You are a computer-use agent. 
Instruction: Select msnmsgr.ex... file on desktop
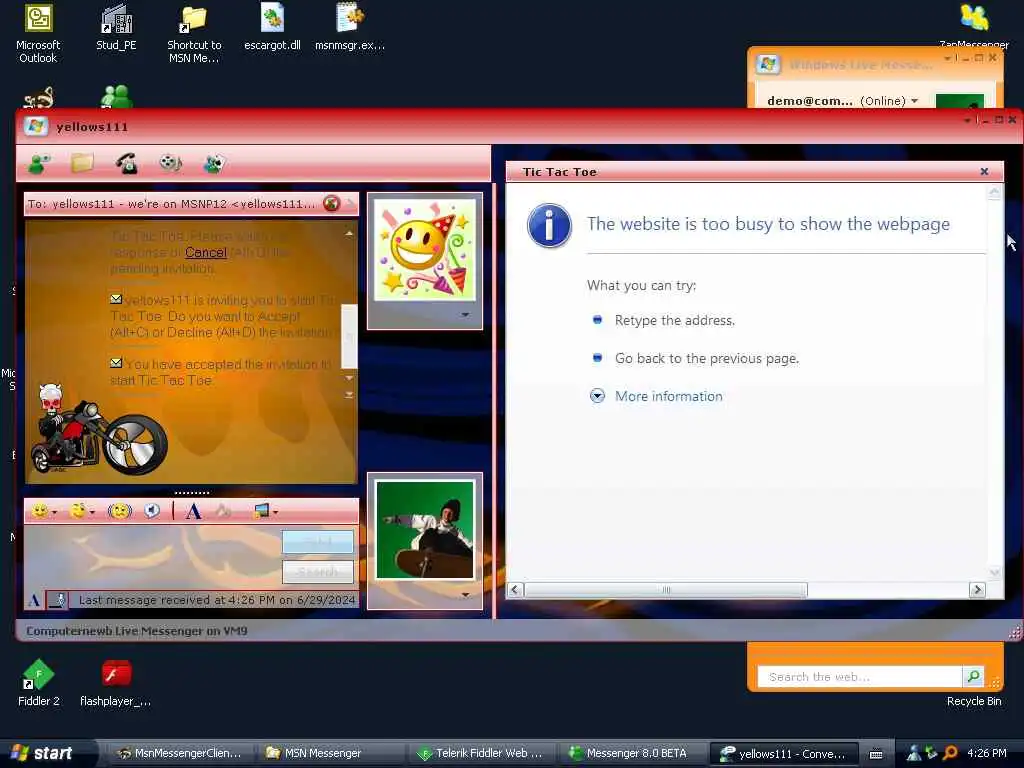tap(350, 27)
